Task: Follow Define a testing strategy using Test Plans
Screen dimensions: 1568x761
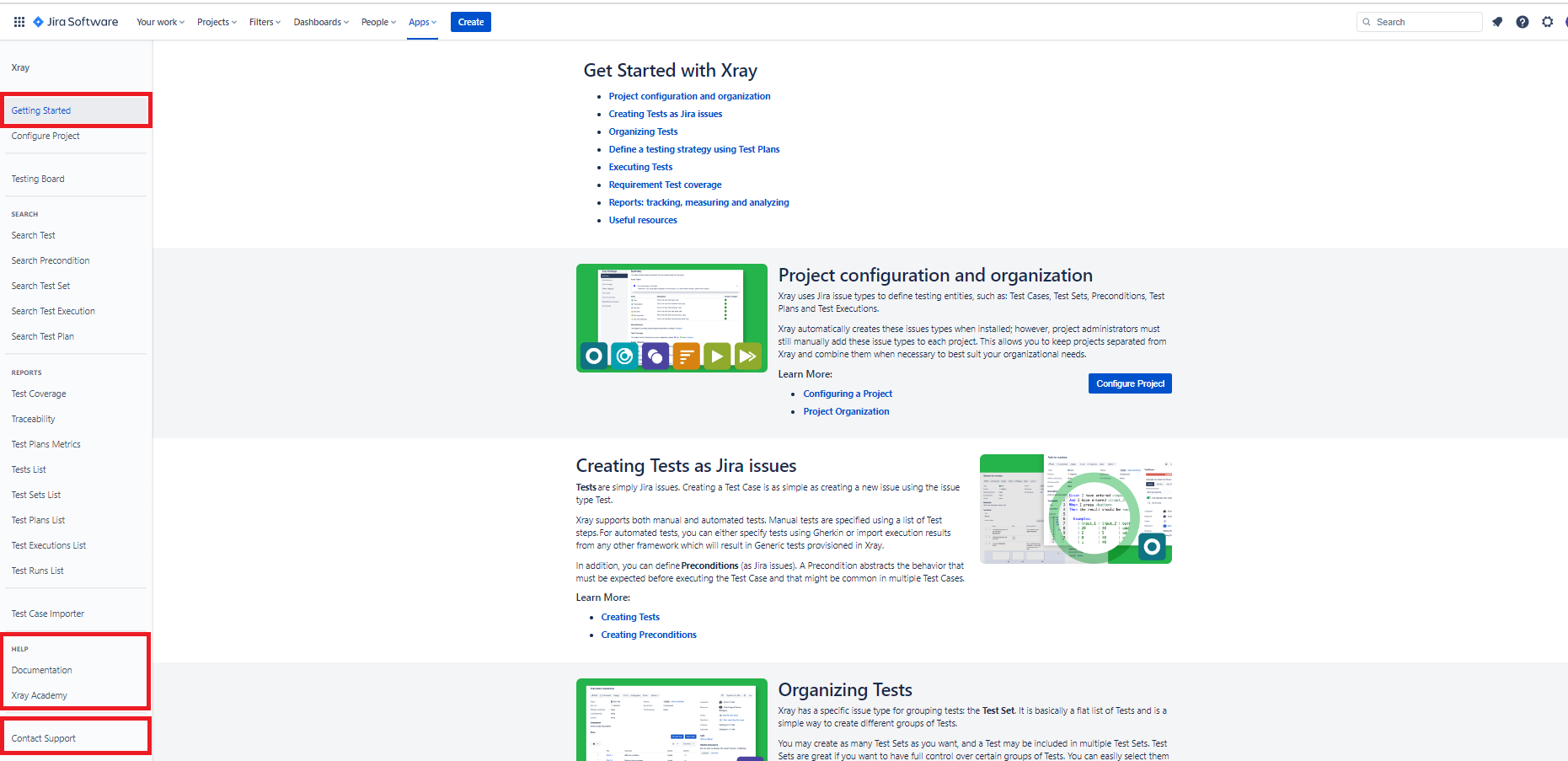Action: (694, 149)
